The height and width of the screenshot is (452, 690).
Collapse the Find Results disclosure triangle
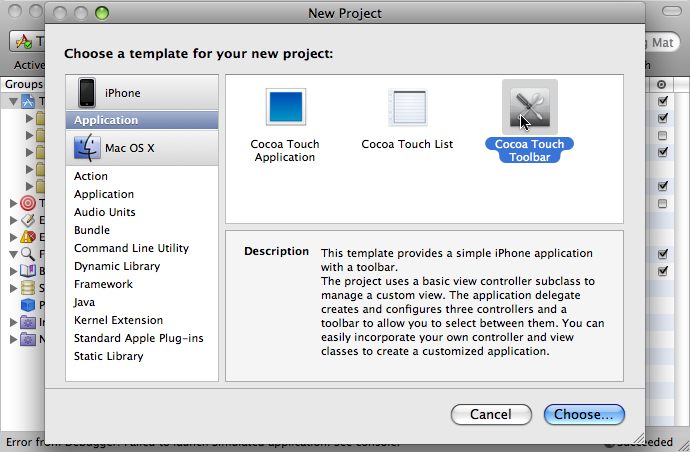pyautogui.click(x=14, y=254)
